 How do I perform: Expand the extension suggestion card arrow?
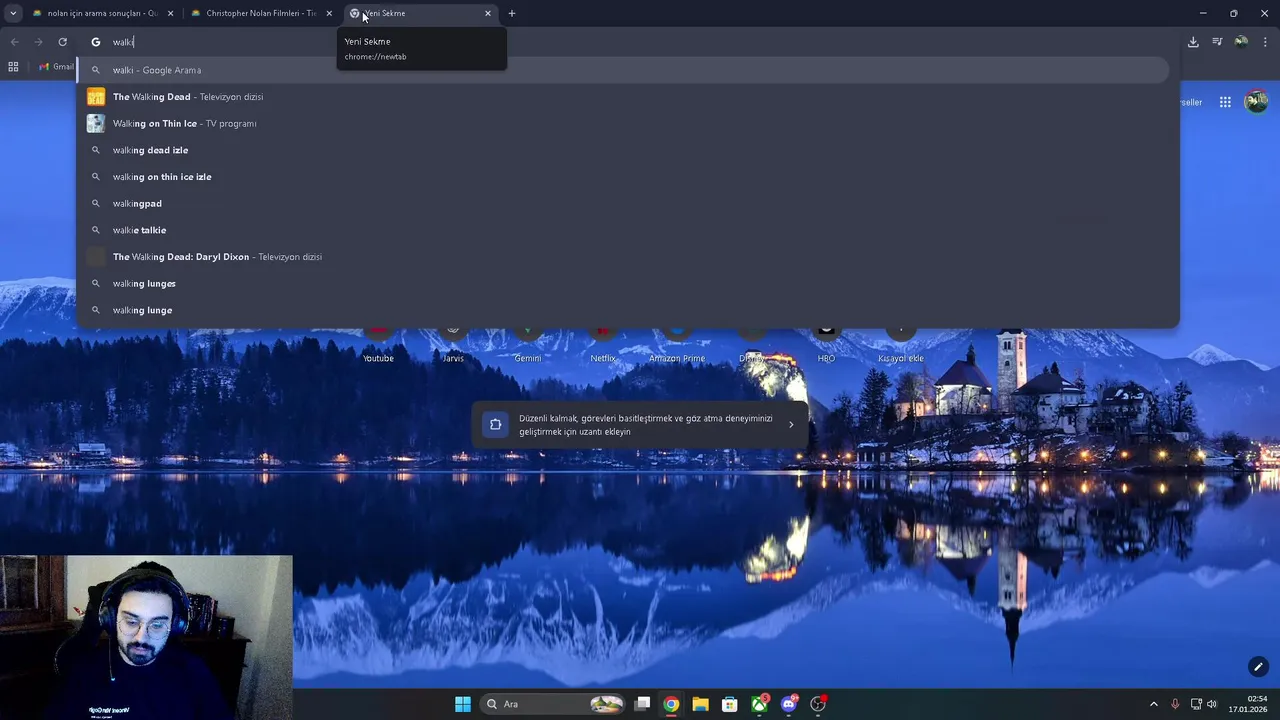(791, 425)
